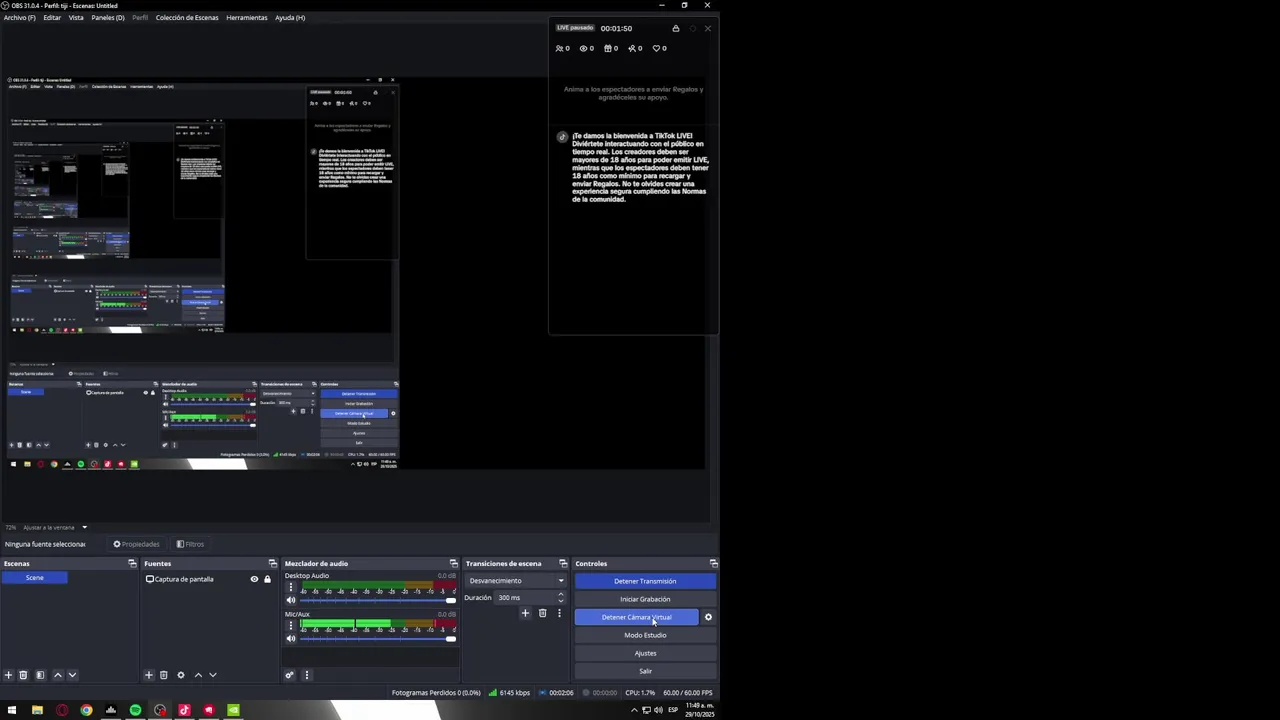This screenshot has width=1280, height=720.
Task: Toggle lock on Captura de pantalla source
Action: pyautogui.click(x=267, y=579)
